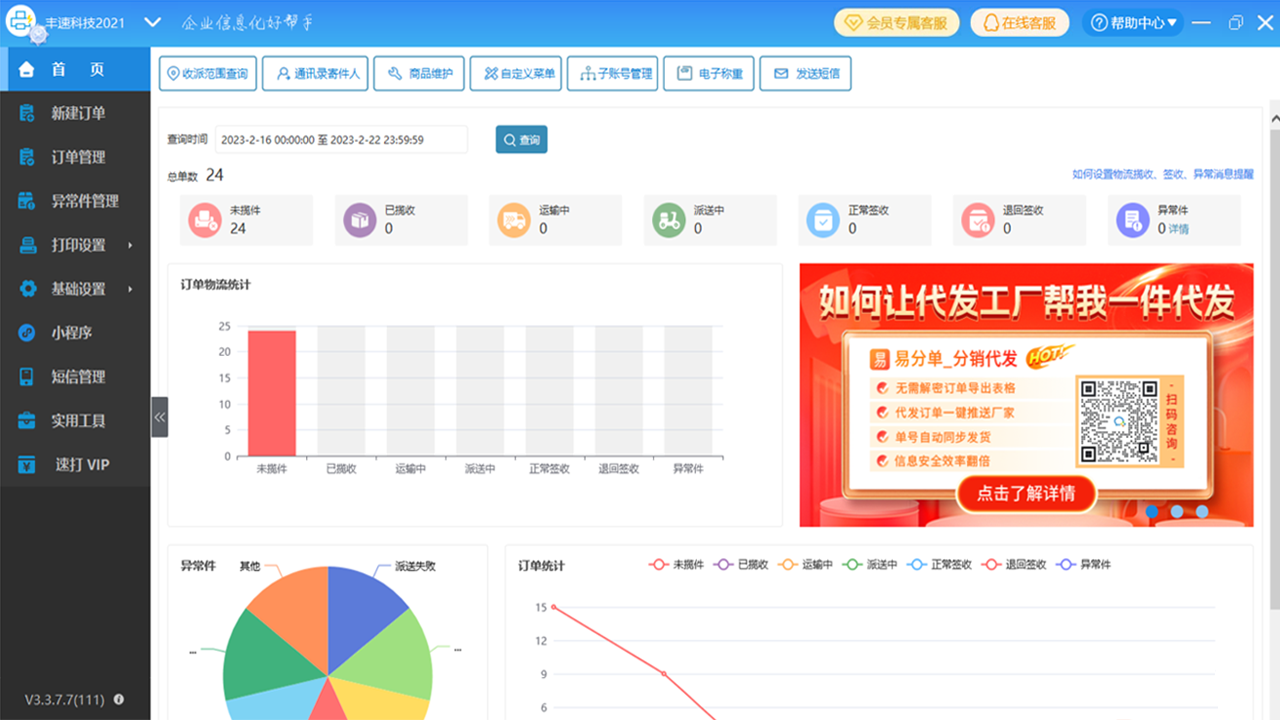Click the 未揽件 status icon
Screen dimensions: 1280x720
[205, 220]
